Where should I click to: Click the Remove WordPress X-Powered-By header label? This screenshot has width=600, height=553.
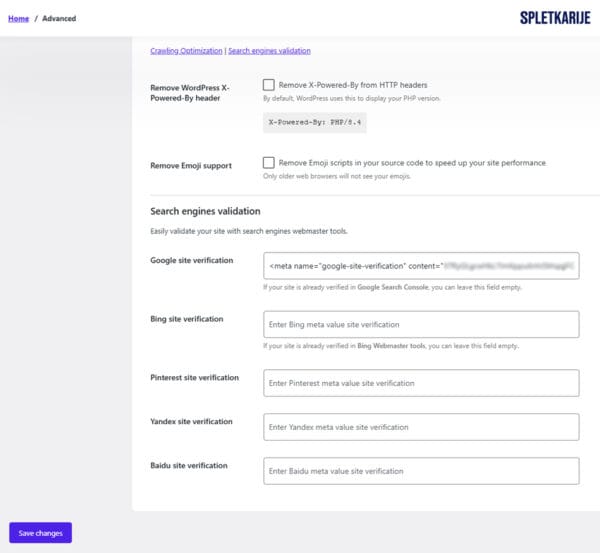click(x=190, y=93)
